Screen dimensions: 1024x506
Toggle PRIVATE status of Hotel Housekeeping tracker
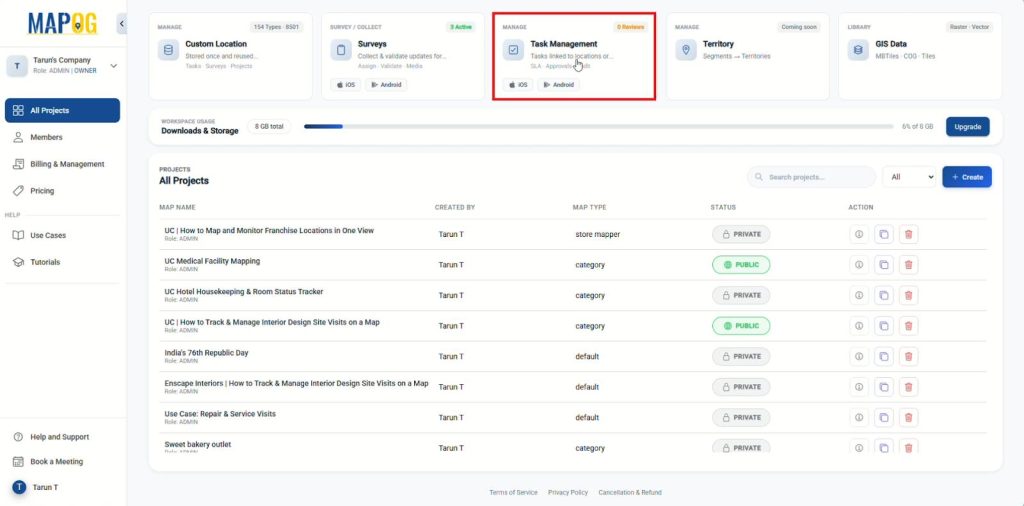[741, 295]
